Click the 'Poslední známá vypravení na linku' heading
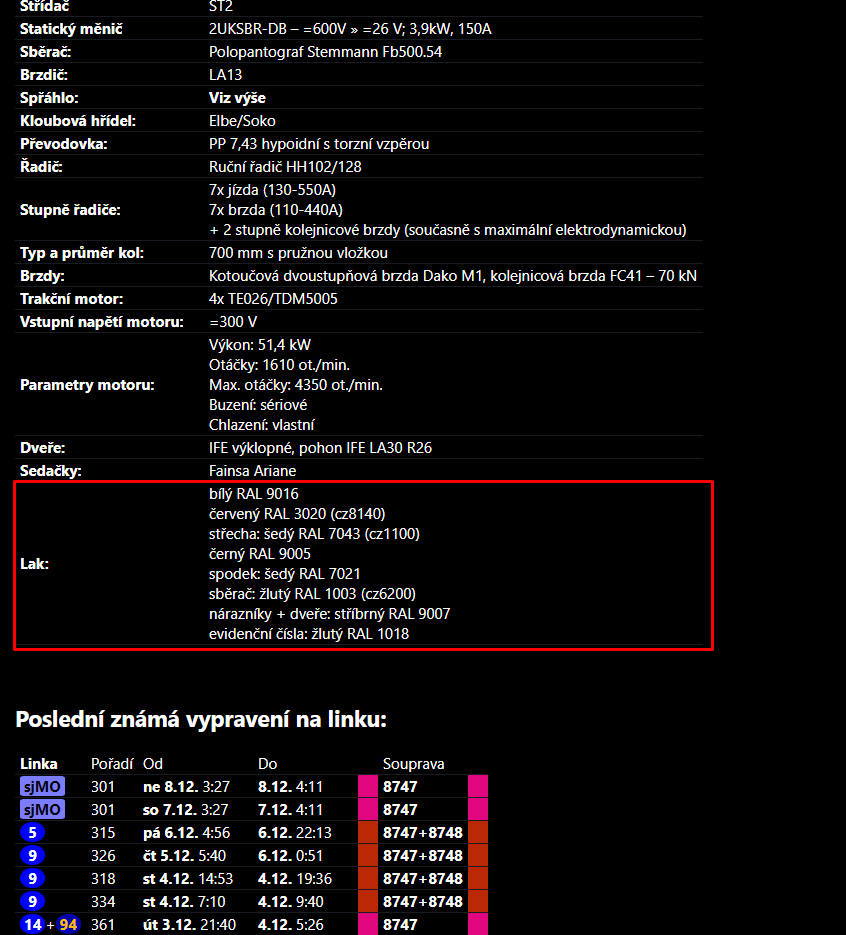Image resolution: width=846 pixels, height=935 pixels. tap(201, 720)
